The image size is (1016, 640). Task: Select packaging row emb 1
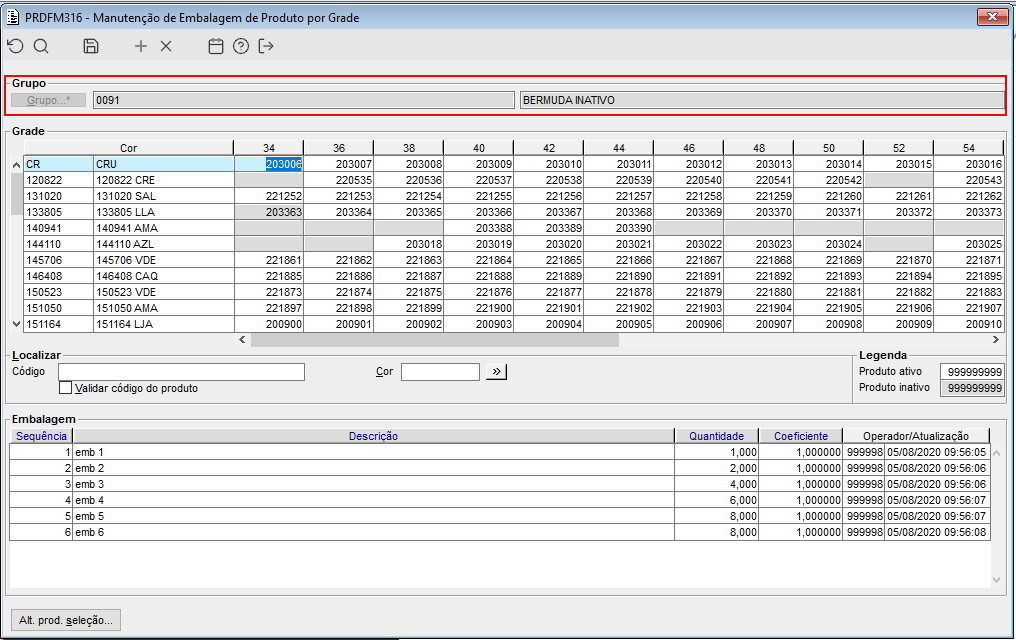[500, 452]
